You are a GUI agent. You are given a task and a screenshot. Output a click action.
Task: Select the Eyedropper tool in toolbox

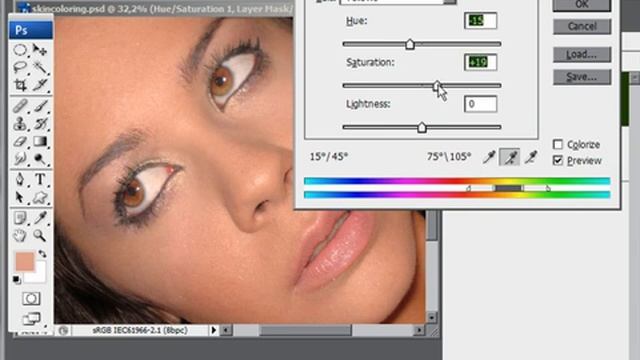pos(40,218)
